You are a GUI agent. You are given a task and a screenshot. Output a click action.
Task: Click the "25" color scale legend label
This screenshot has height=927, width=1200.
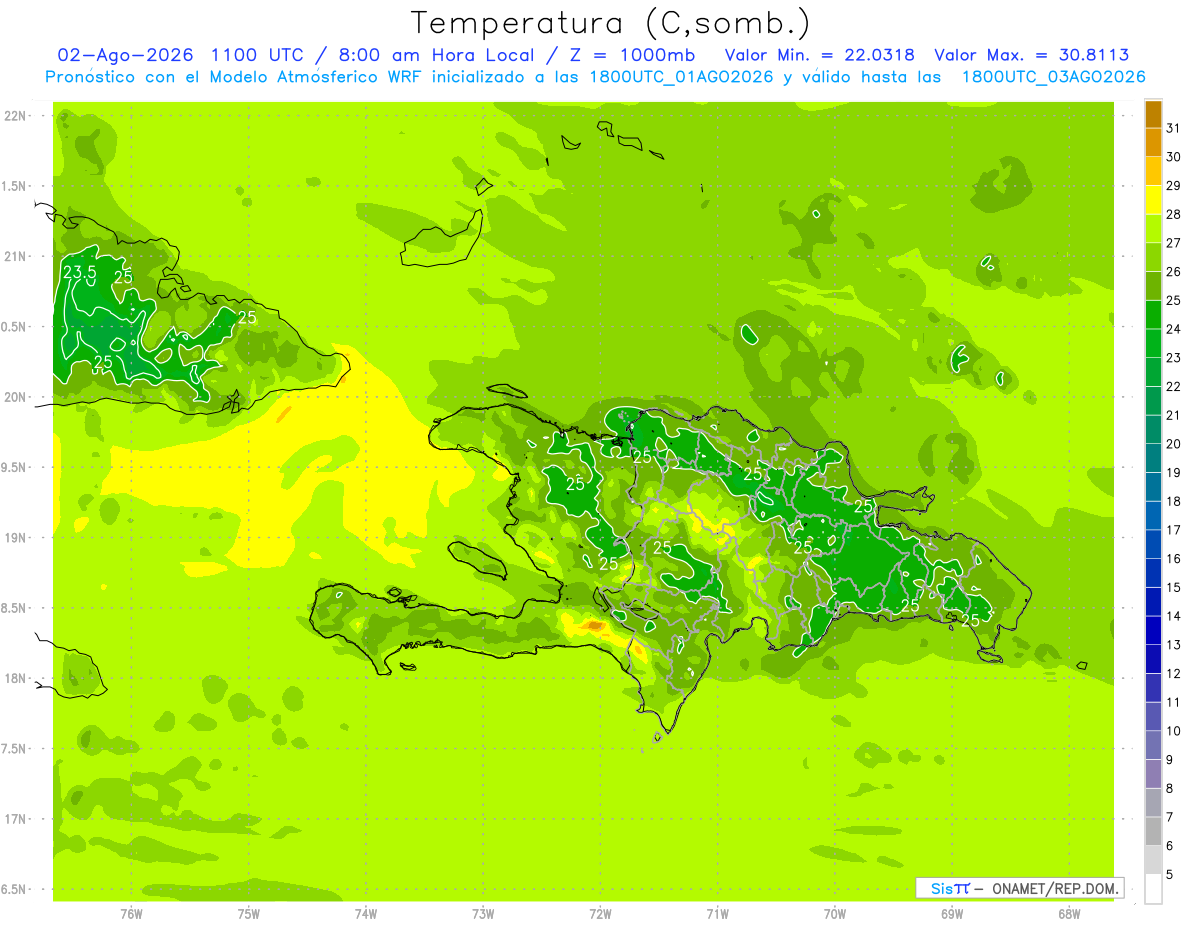click(x=1173, y=300)
